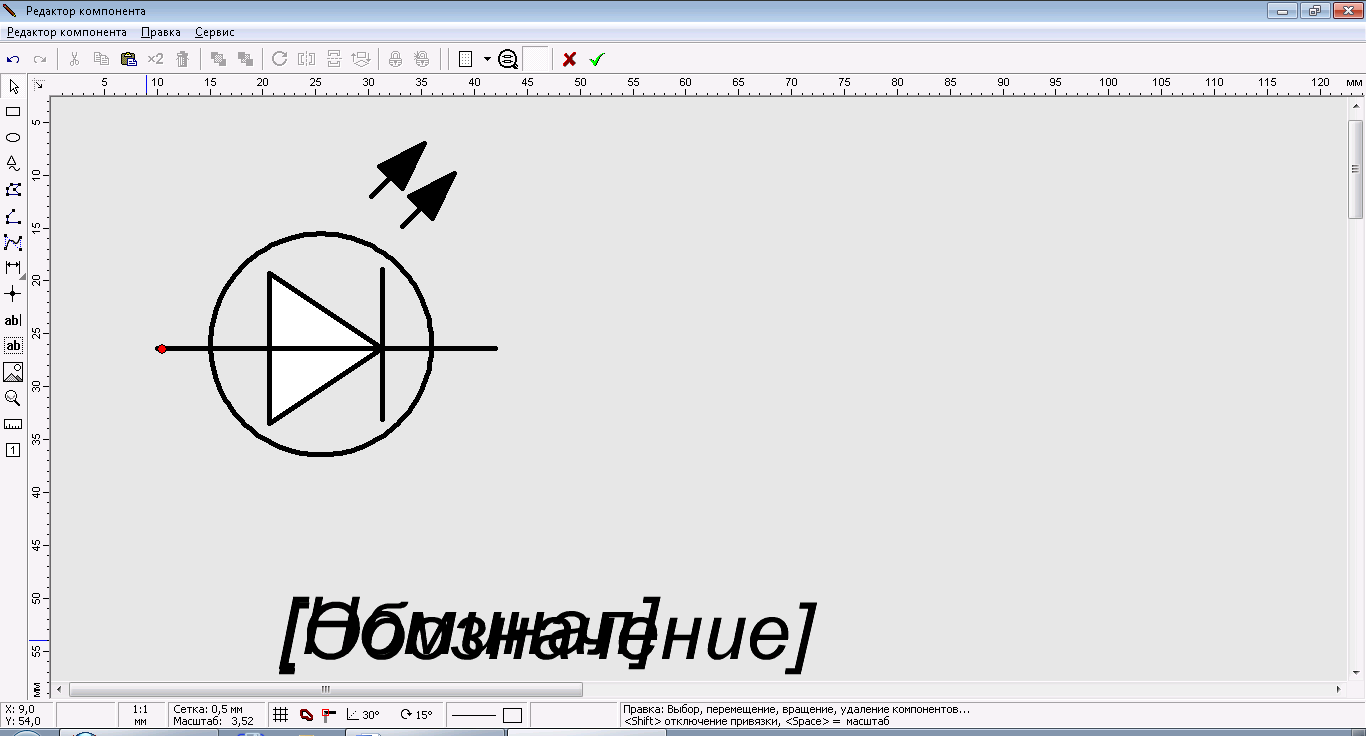Select the Ellipse drawing tool

[x=13, y=138]
